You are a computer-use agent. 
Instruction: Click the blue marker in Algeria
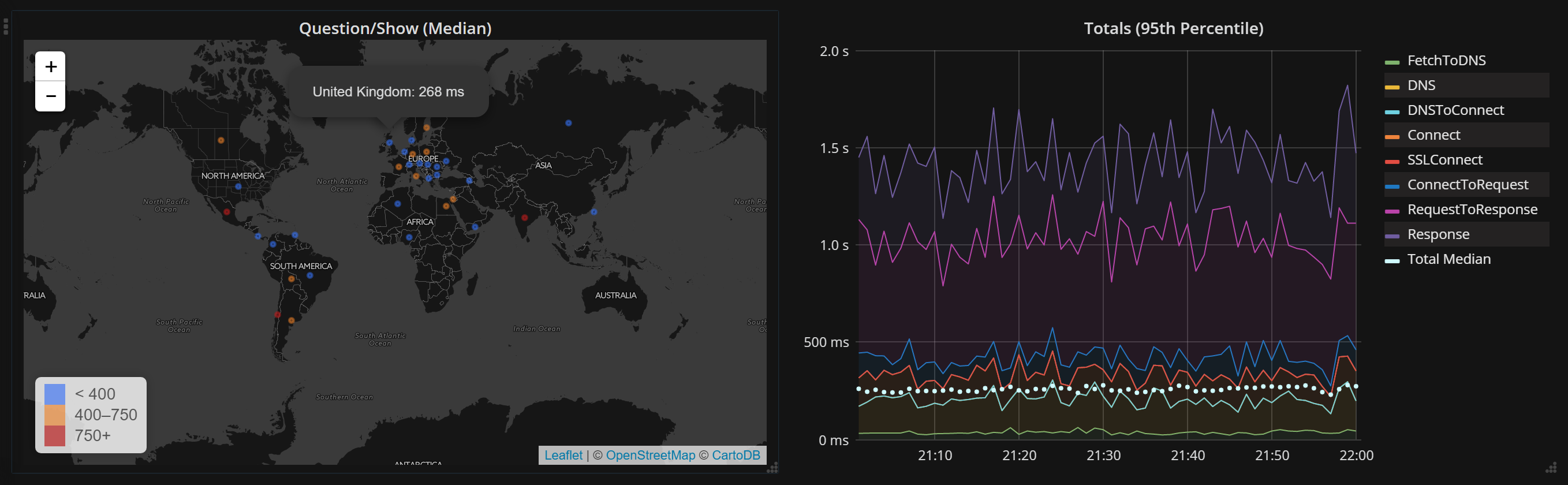point(397,204)
